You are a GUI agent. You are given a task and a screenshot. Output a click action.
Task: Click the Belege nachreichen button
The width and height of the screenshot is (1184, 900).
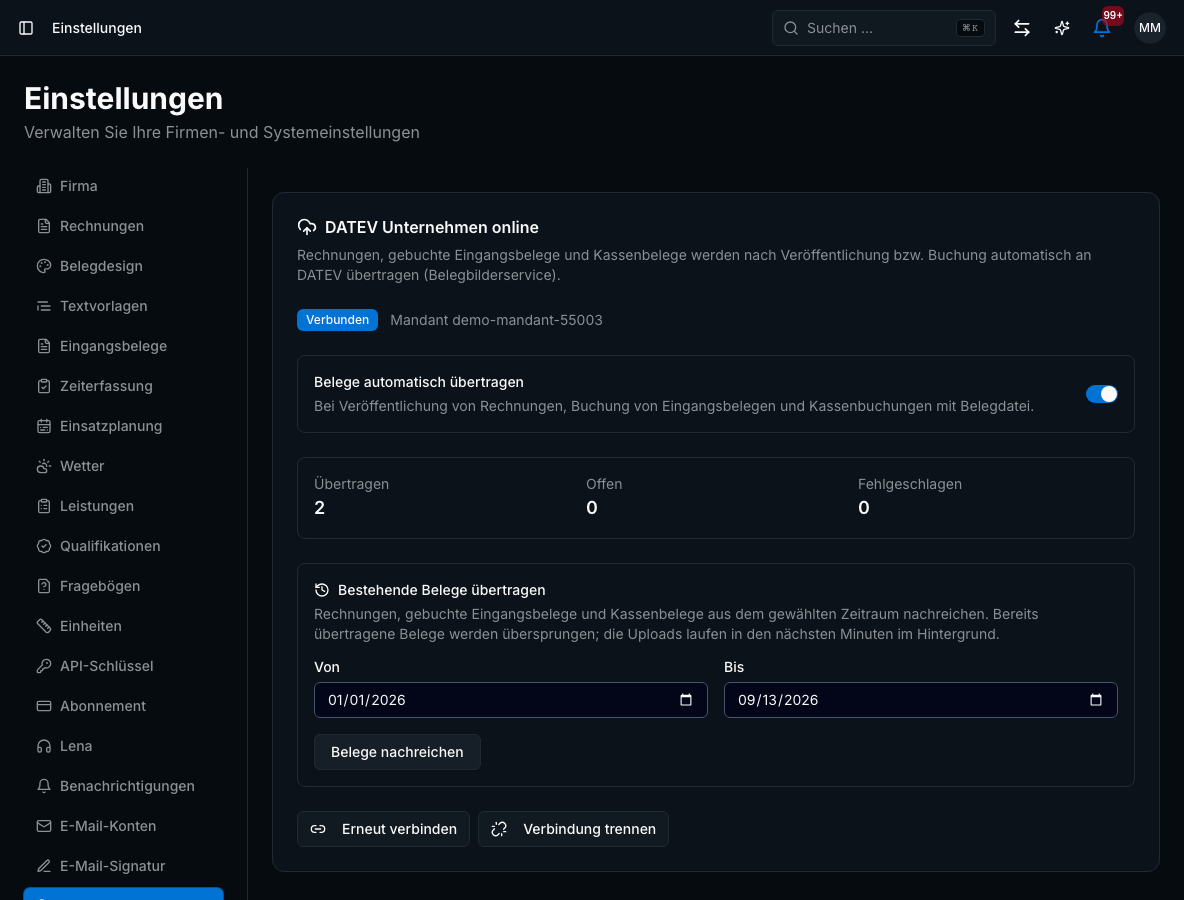click(x=397, y=752)
